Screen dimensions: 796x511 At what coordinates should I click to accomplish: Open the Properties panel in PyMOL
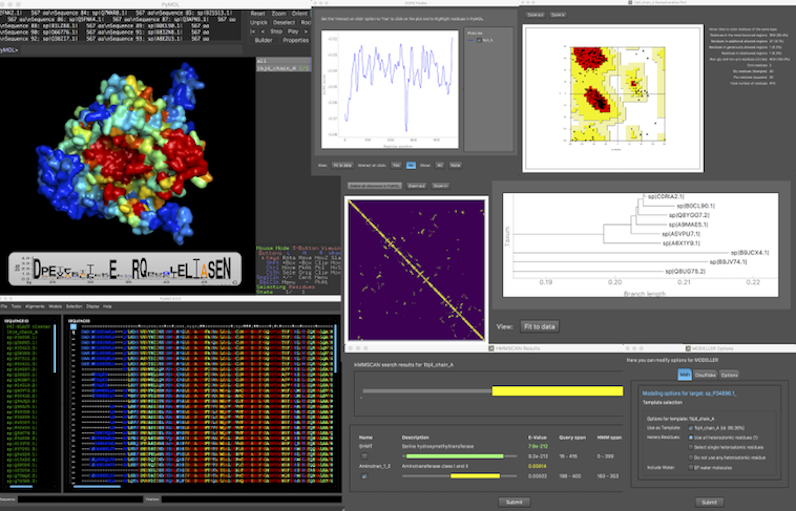[x=296, y=40]
